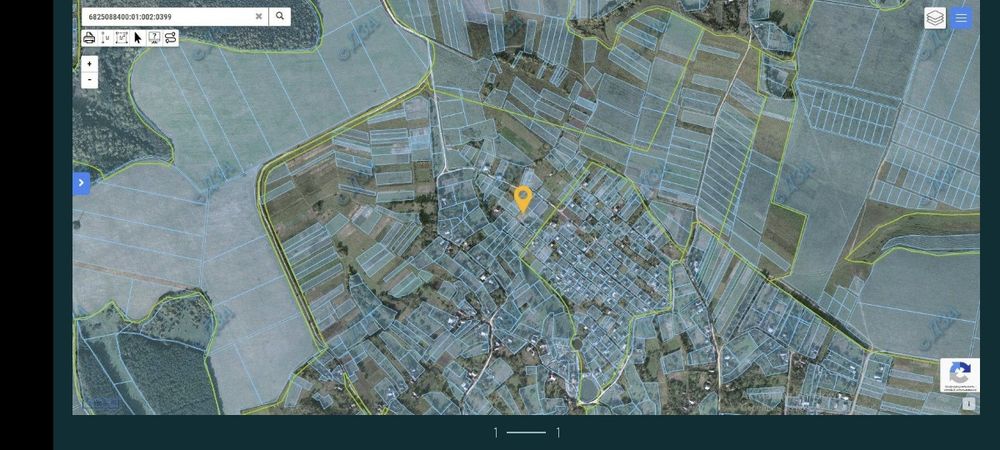1000x450 pixels.
Task: Select the route drawing tool
Action: coord(170,38)
